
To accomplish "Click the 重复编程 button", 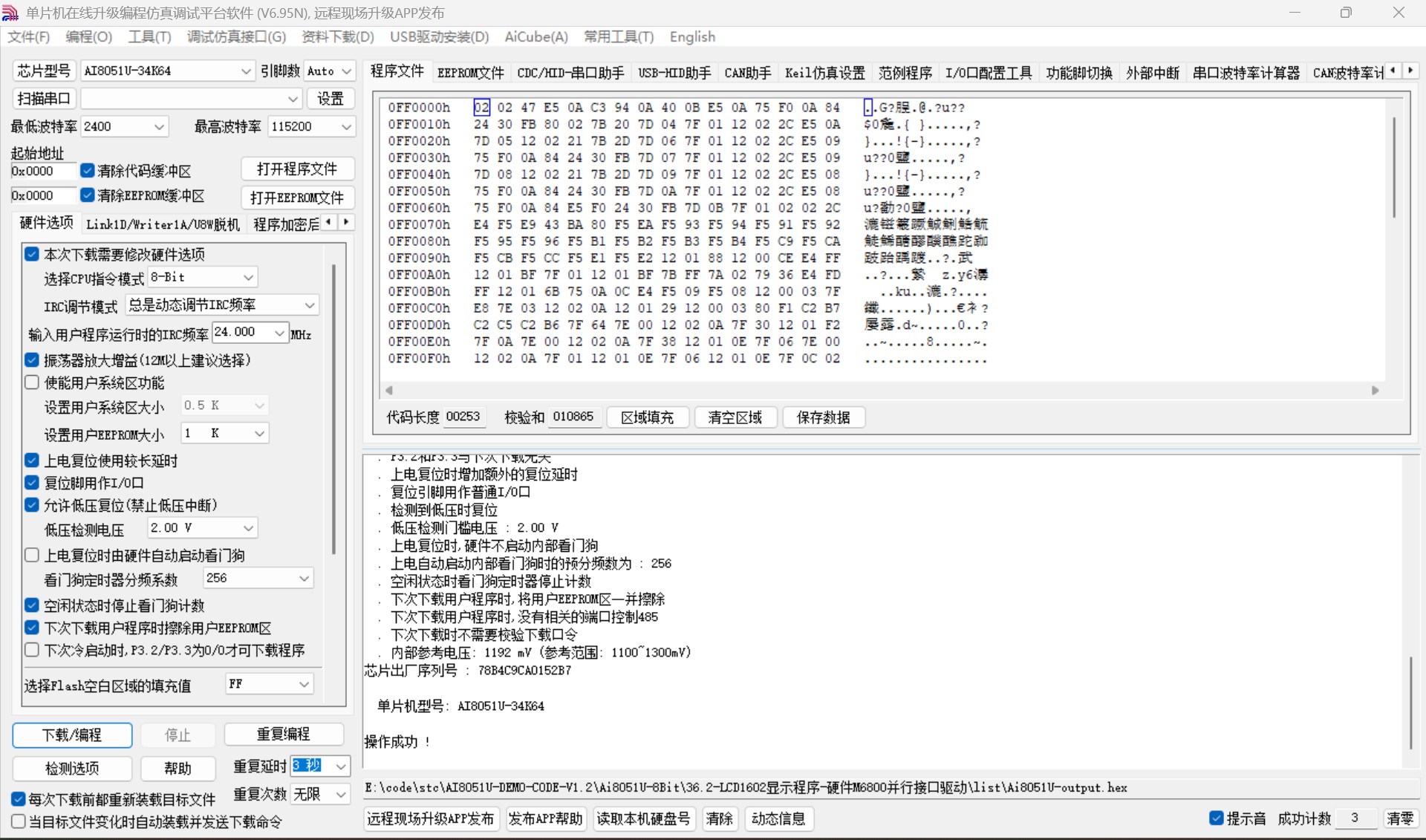I will pos(284,734).
